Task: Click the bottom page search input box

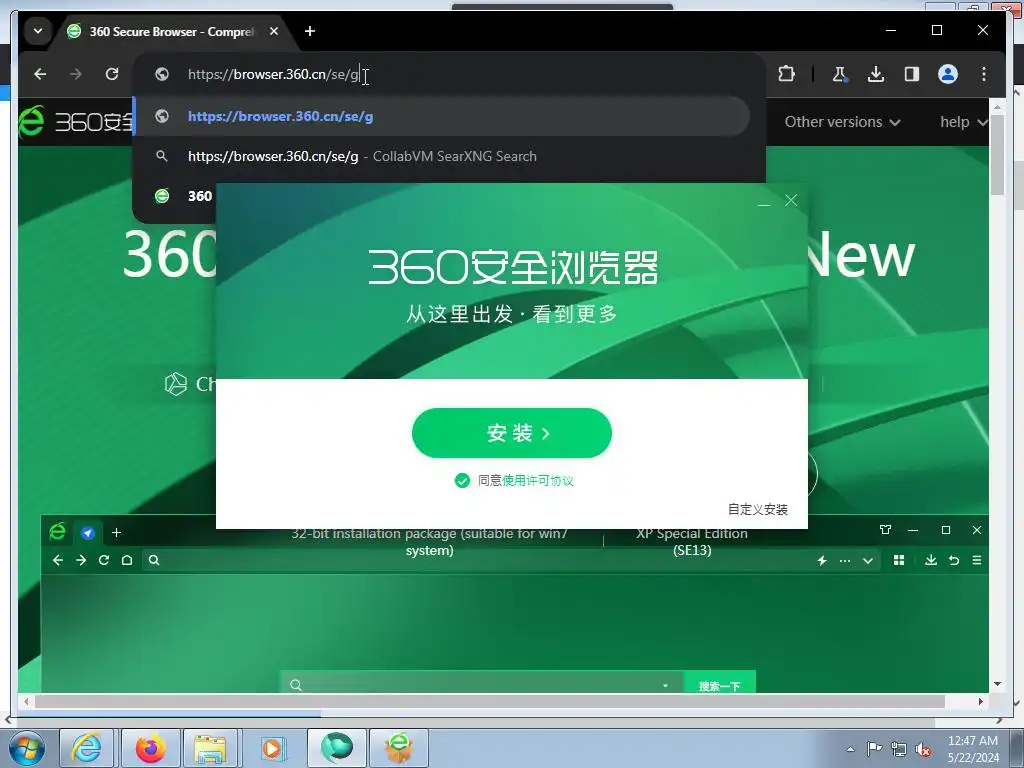Action: [481, 683]
